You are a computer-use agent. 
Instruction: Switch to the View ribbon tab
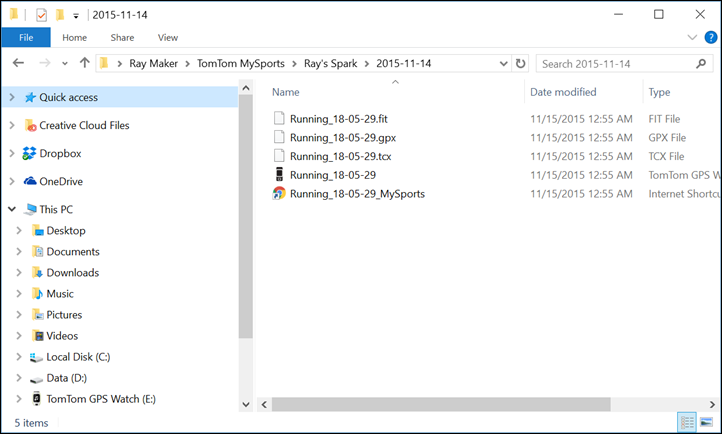pyautogui.click(x=168, y=38)
